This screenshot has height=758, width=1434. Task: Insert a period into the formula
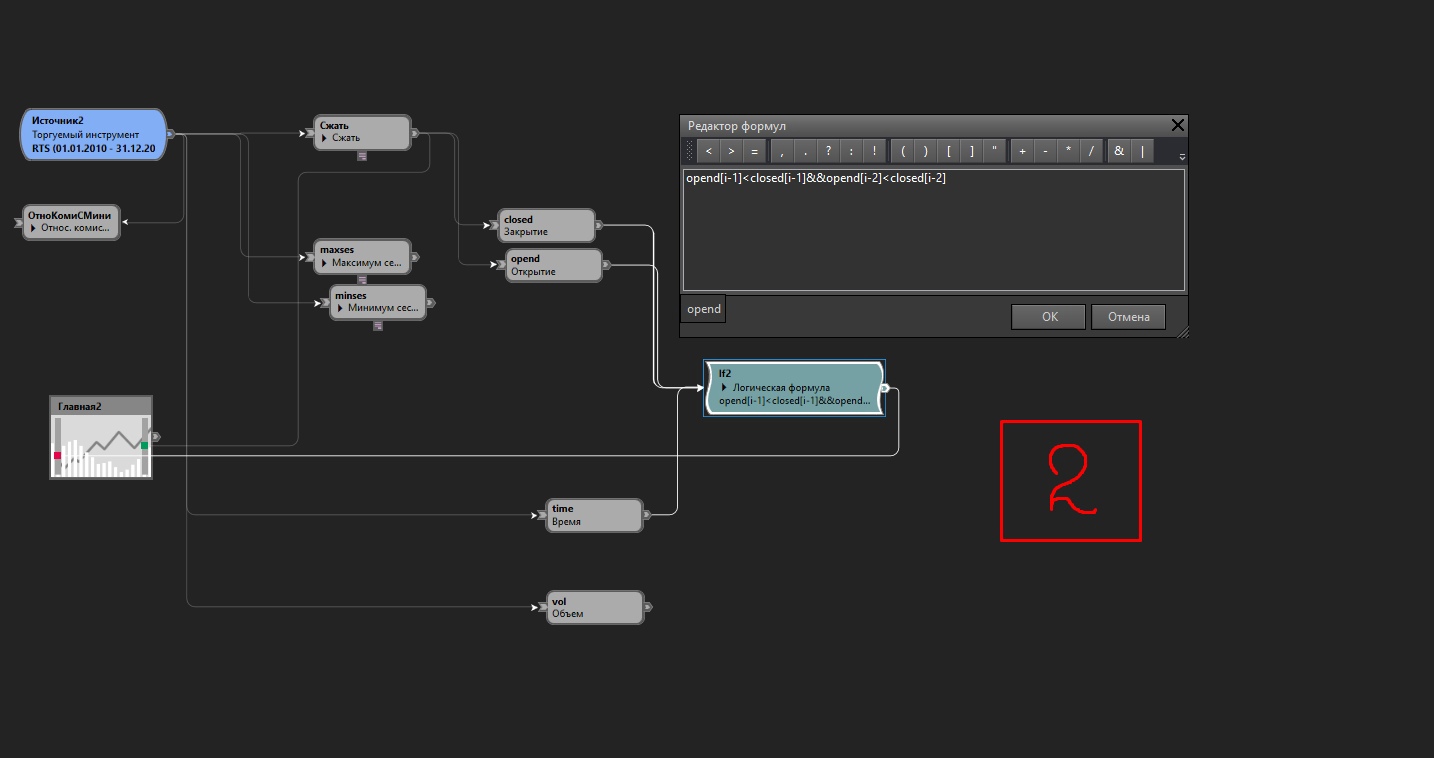coord(805,151)
